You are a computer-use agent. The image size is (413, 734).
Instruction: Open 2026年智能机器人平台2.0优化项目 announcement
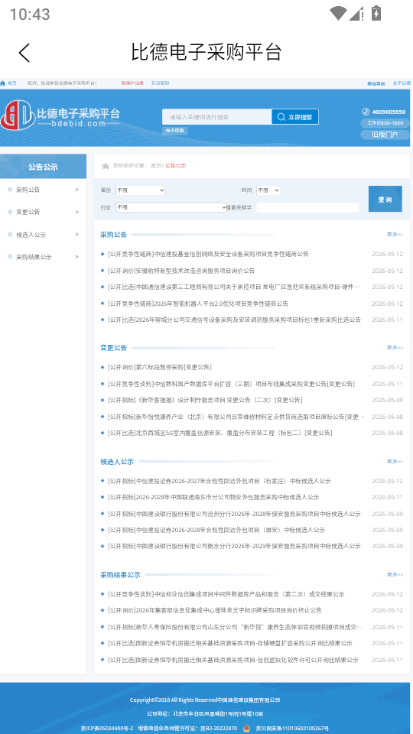[198, 303]
